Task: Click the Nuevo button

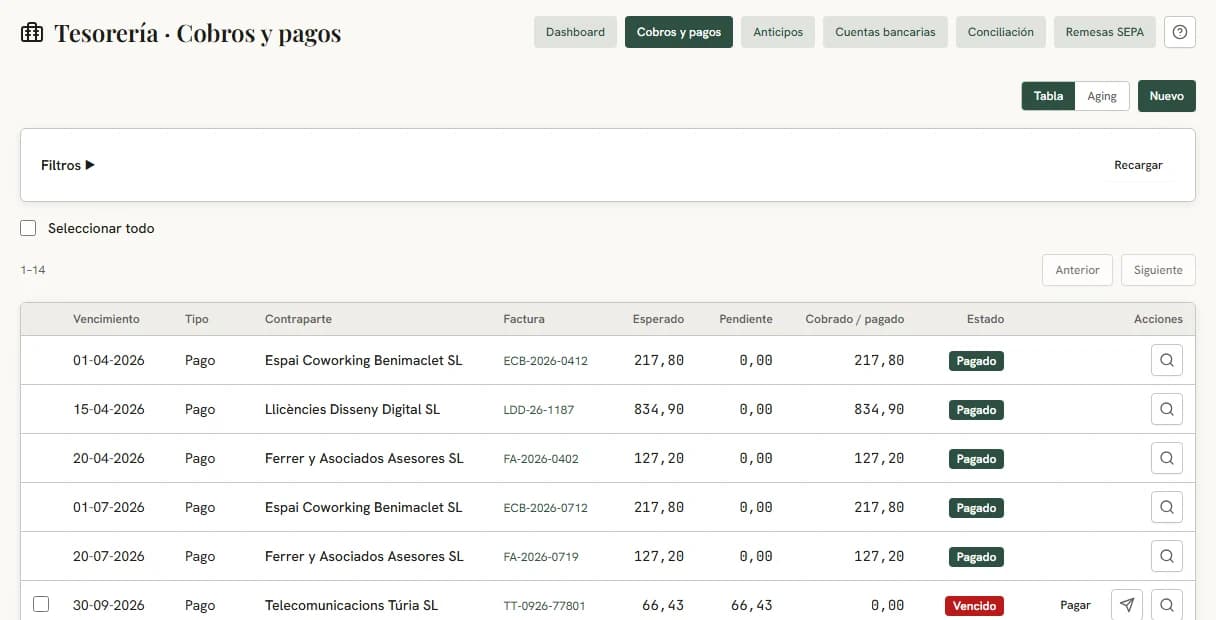Action: coord(1167,96)
